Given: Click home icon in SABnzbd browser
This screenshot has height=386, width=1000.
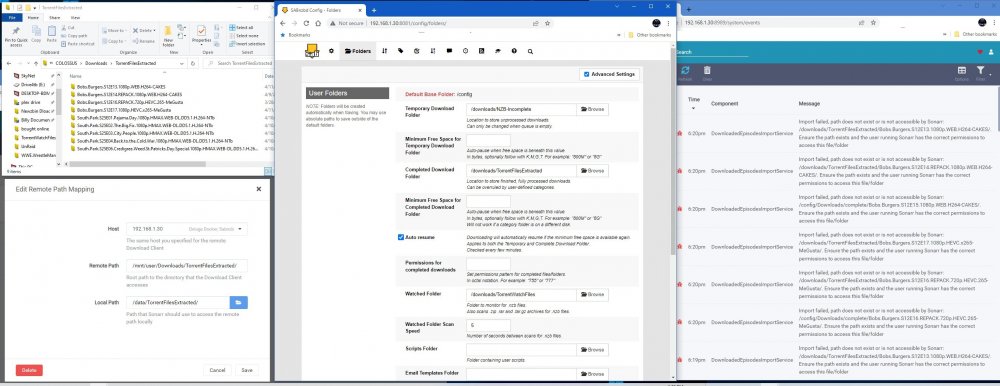Looking at the screenshot, I should tap(318, 23).
